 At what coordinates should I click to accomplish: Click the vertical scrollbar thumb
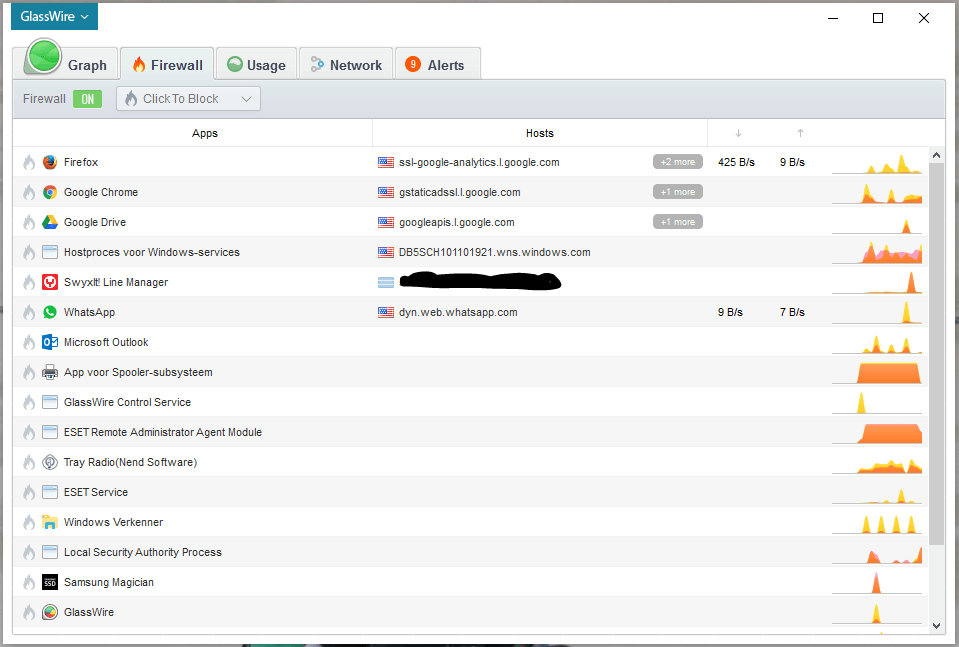pos(936,355)
